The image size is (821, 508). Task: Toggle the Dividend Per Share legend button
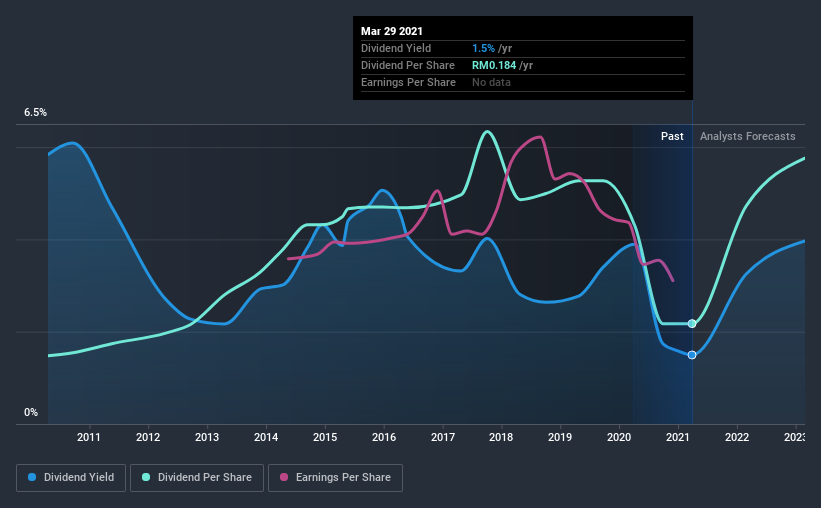tap(197, 478)
